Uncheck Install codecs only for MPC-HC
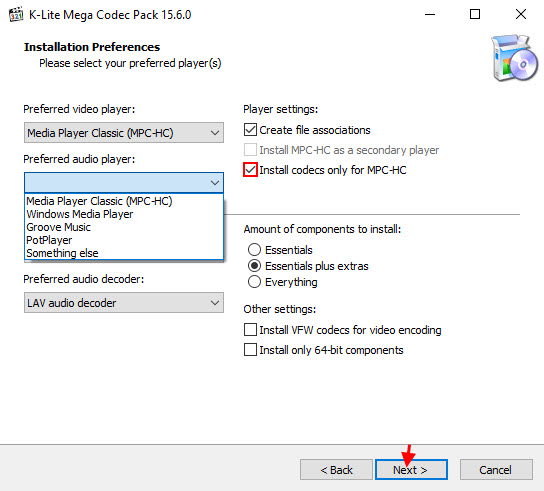This screenshot has width=544, height=491. tap(250, 170)
